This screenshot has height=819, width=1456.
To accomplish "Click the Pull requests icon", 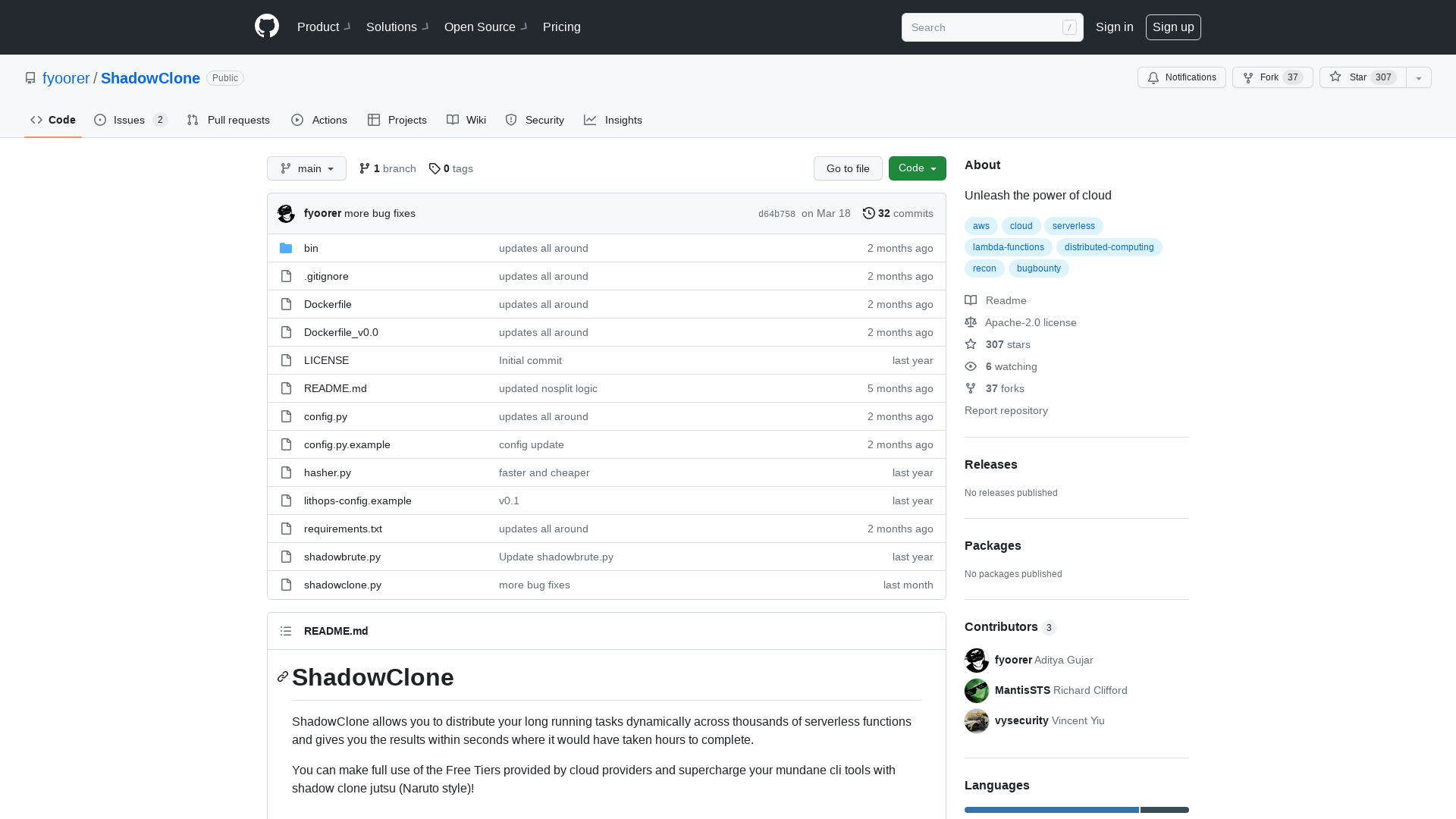I will click(x=192, y=120).
